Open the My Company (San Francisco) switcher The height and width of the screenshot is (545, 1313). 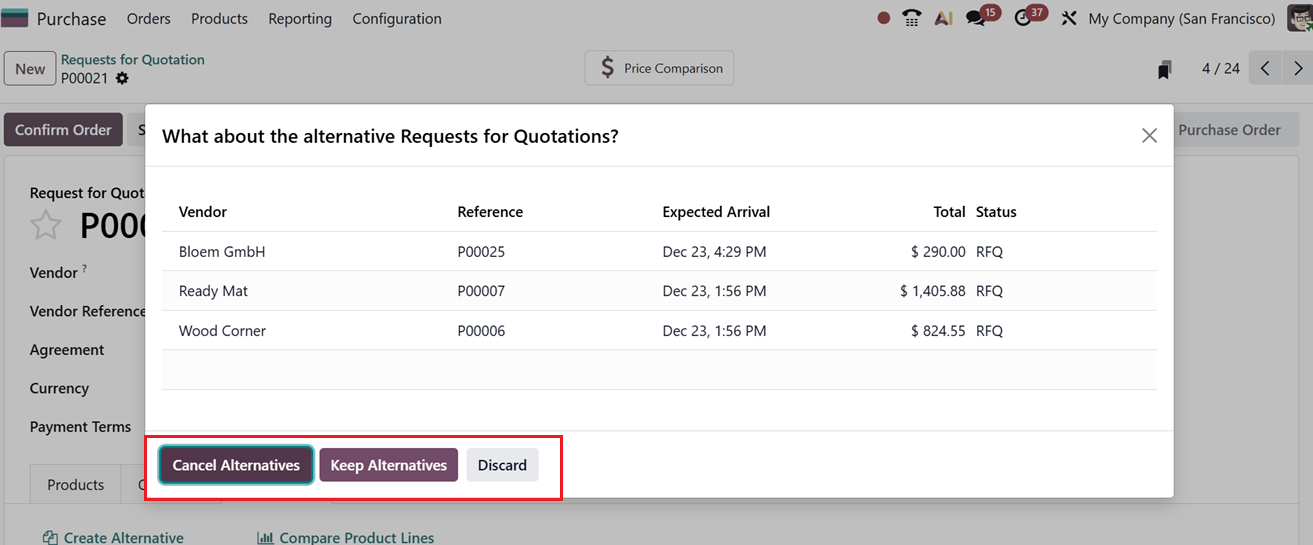pyautogui.click(x=1181, y=18)
